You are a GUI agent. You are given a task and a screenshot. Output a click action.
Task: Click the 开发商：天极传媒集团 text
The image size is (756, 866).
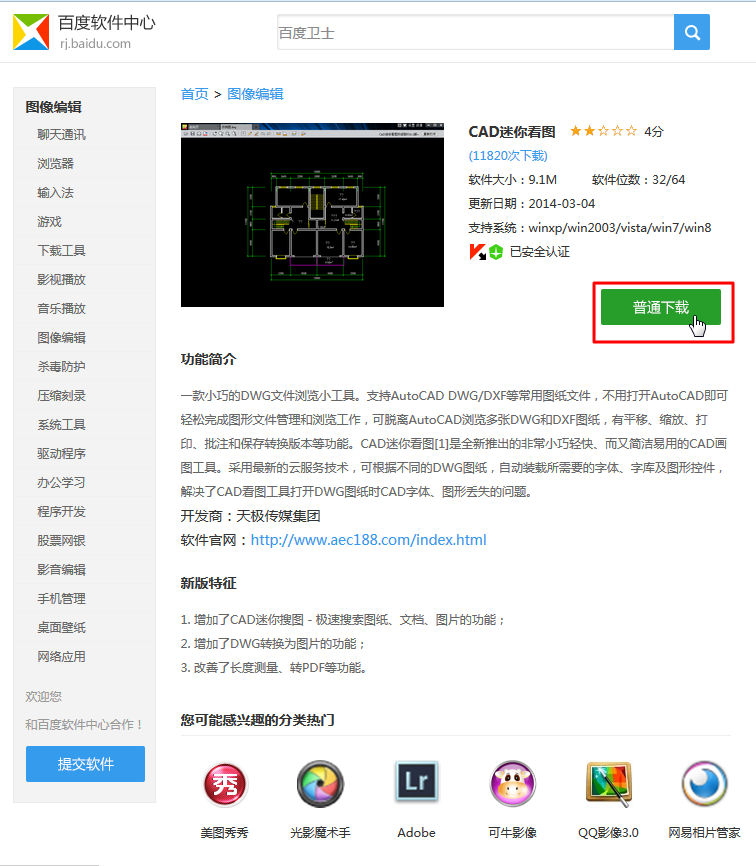(x=251, y=516)
